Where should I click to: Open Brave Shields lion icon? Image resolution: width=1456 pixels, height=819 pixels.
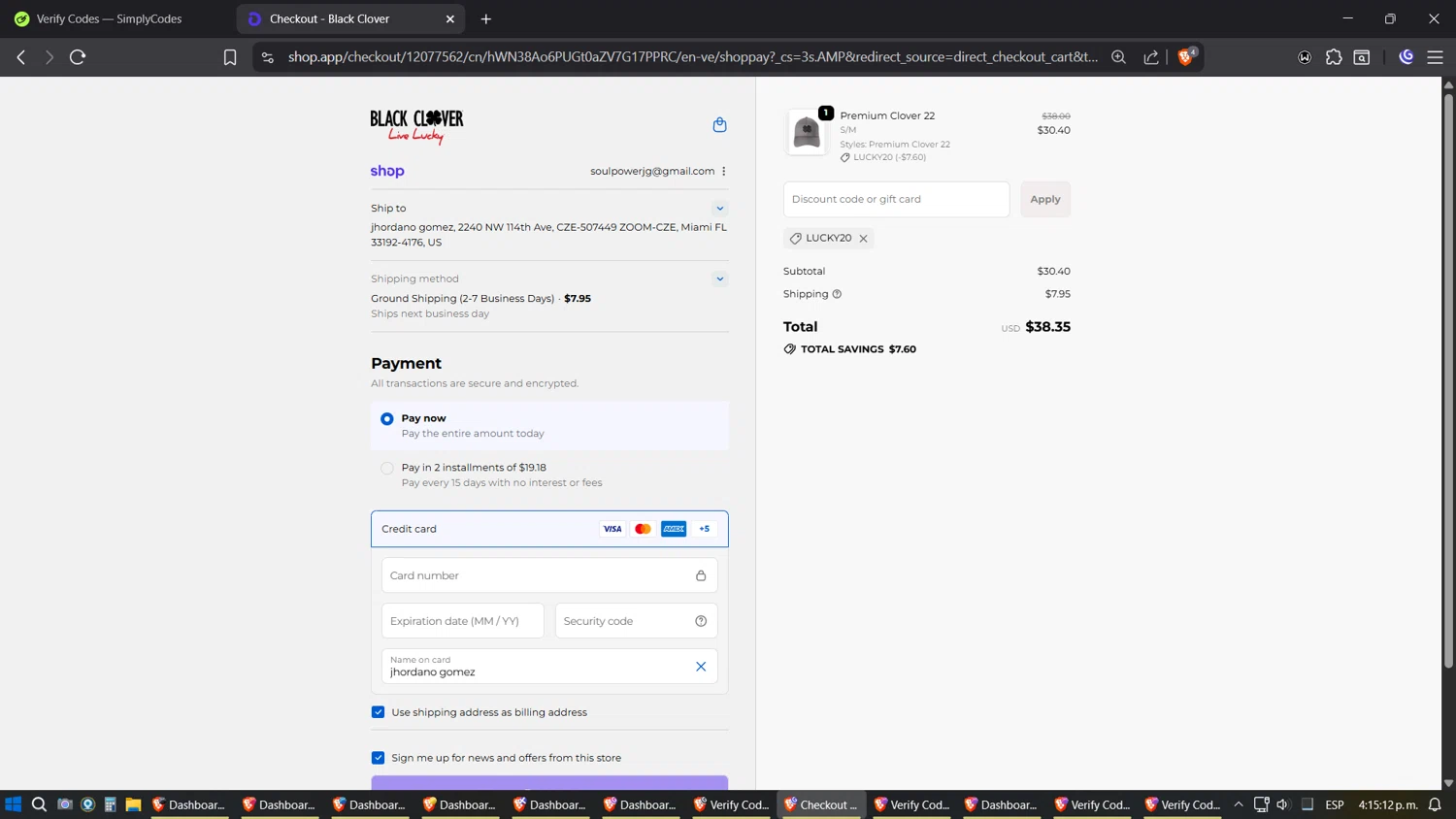[1186, 56]
